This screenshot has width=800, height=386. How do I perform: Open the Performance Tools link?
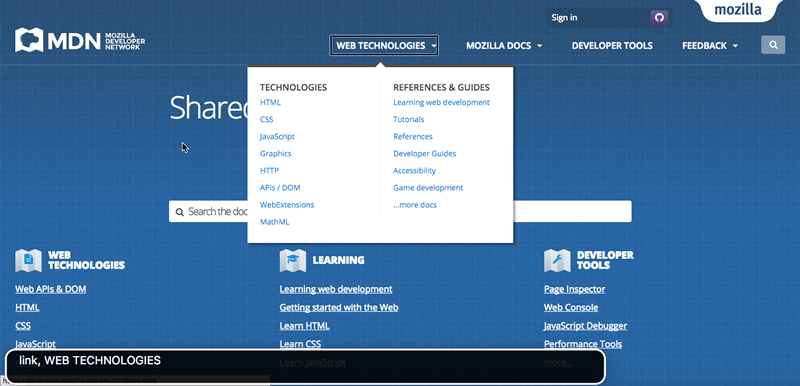583,344
